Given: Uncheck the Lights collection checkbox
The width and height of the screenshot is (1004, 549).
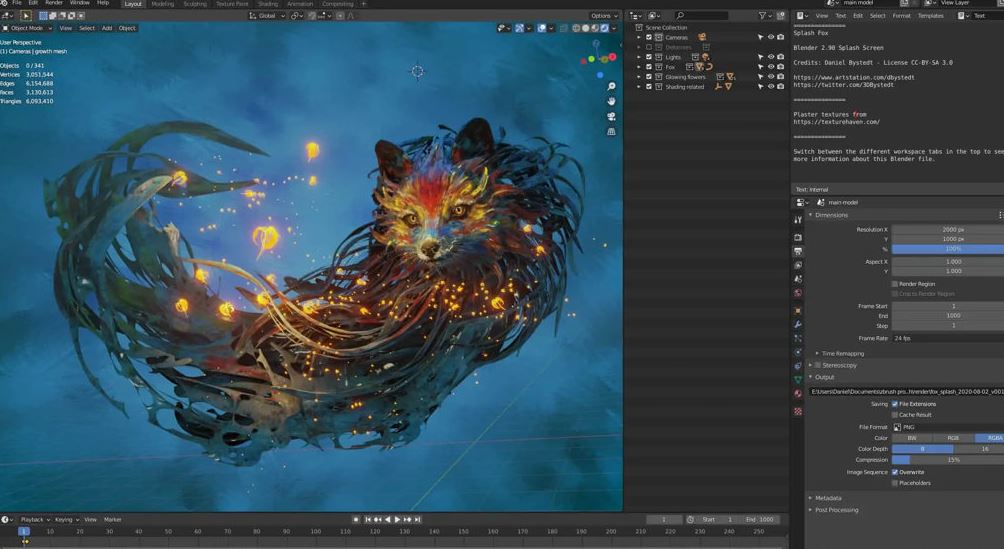Looking at the screenshot, I should coord(649,57).
